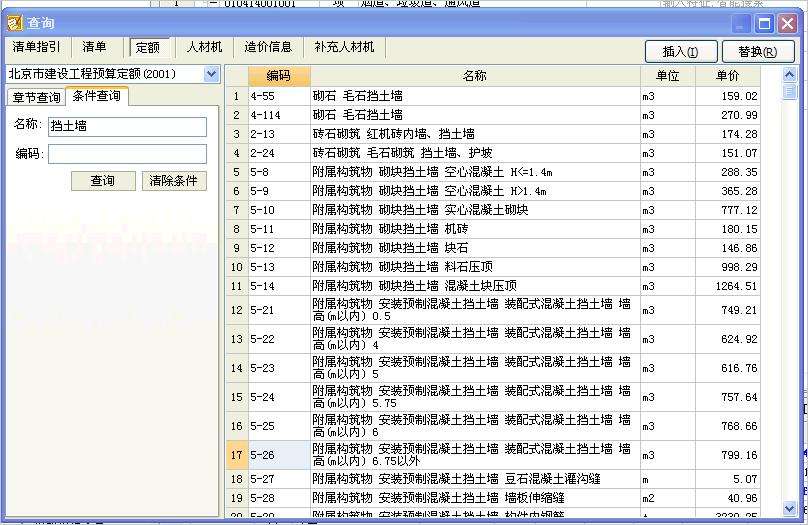Open the 造价信息 tab
Screen dimensions: 808x525
tap(268, 47)
